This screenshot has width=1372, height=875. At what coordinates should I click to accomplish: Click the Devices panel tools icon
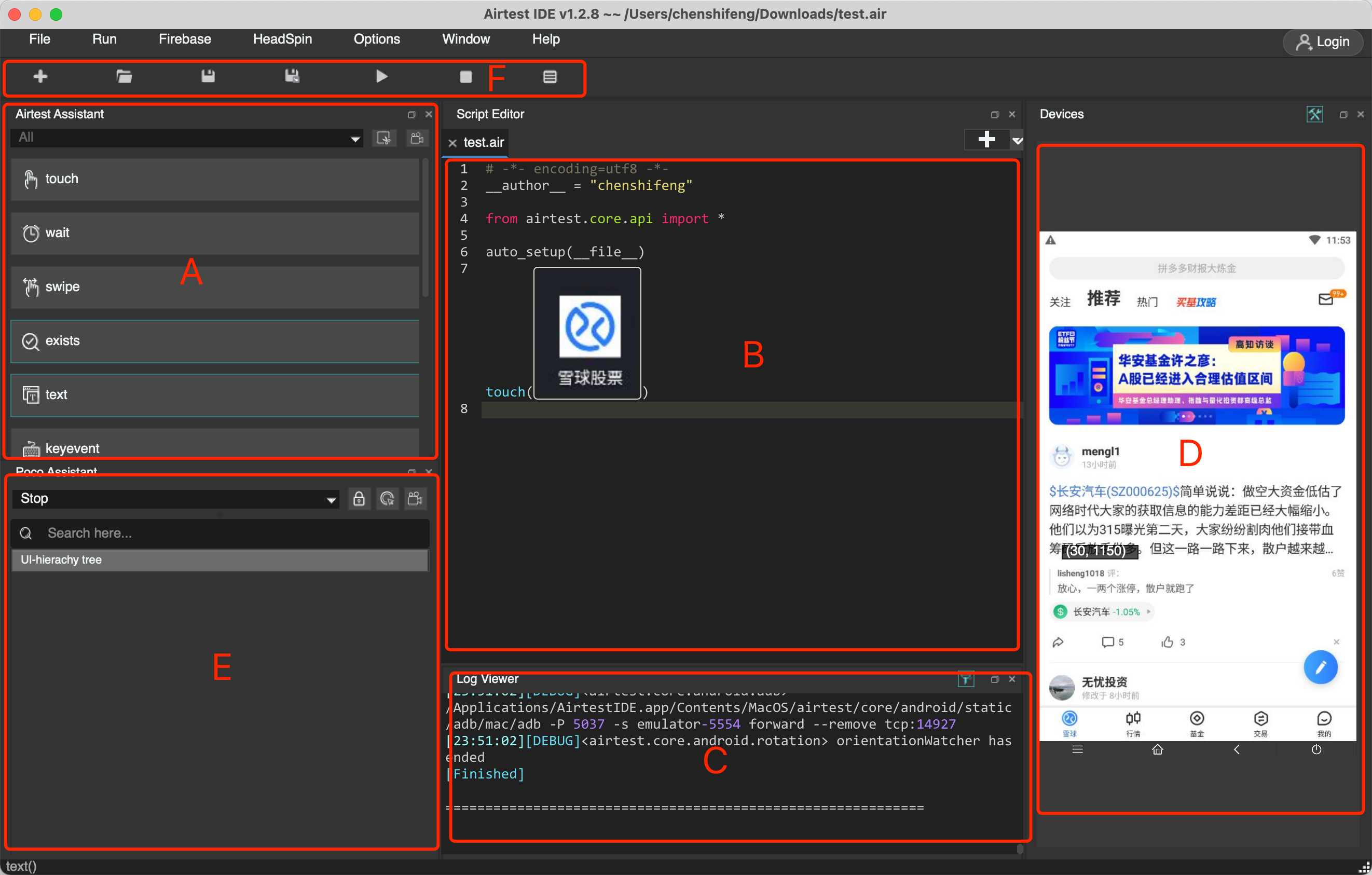click(1314, 114)
